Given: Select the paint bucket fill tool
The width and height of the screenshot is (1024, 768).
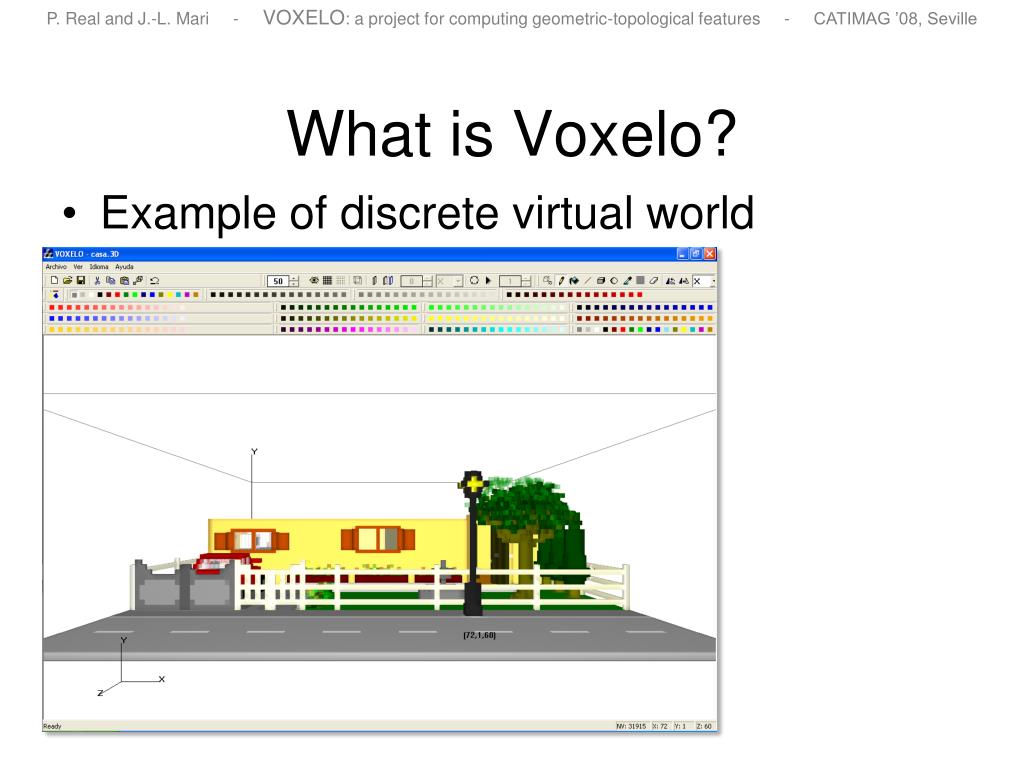Looking at the screenshot, I should pos(574,281).
